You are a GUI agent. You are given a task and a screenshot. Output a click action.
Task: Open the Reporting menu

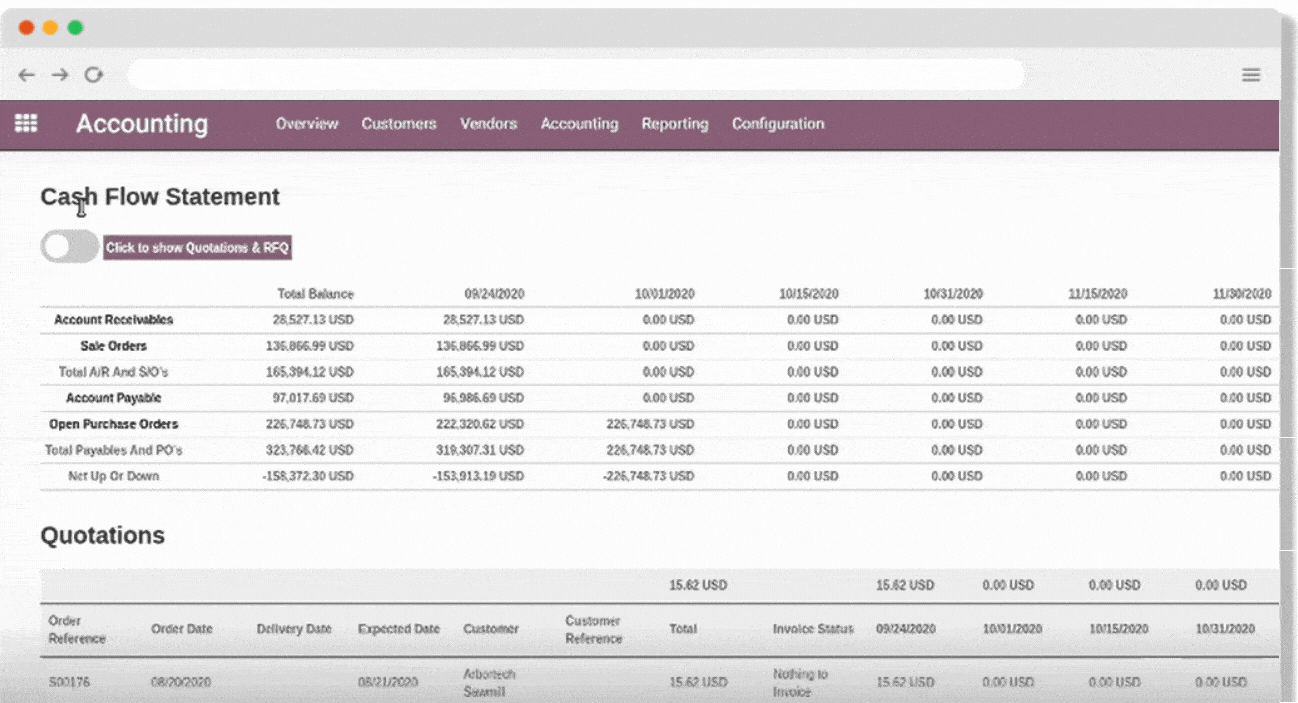[675, 123]
